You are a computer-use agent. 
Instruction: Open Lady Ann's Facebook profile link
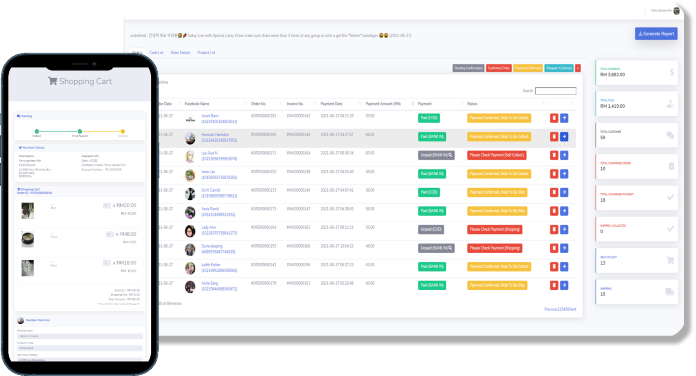coord(219,230)
